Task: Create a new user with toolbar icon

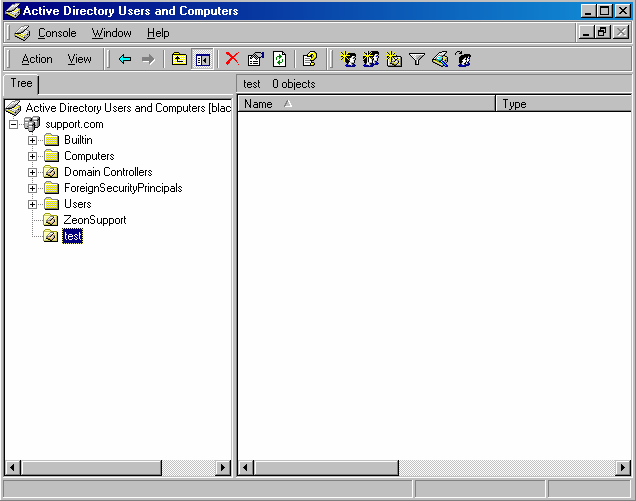Action: click(x=348, y=59)
